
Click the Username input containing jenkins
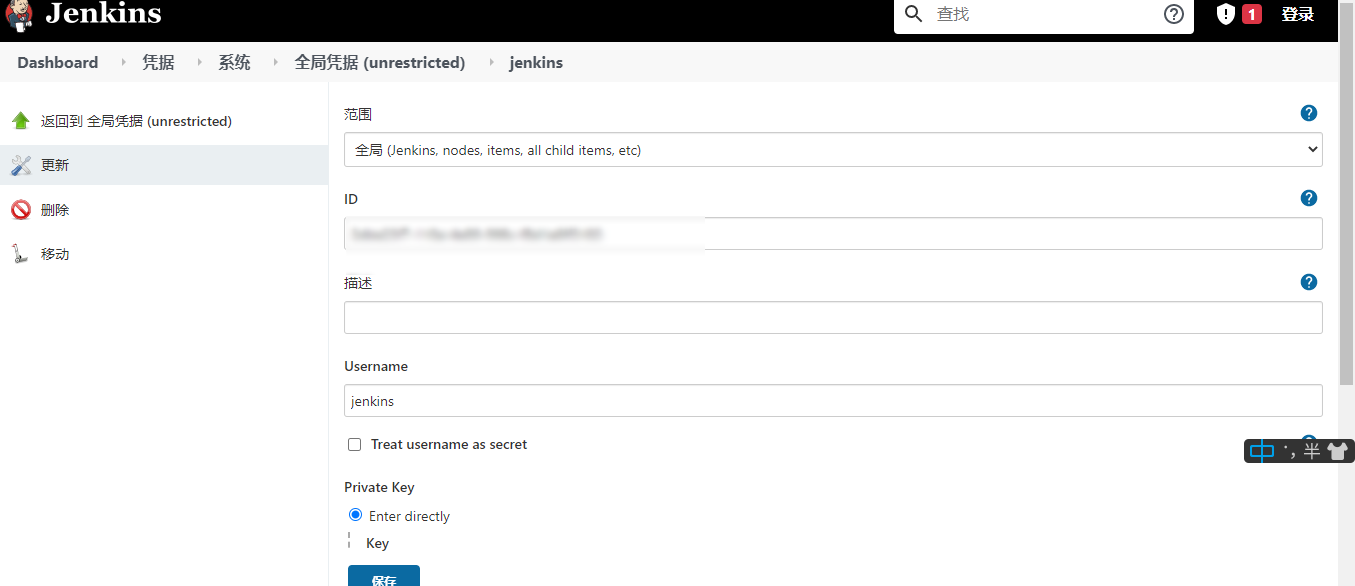click(x=833, y=401)
